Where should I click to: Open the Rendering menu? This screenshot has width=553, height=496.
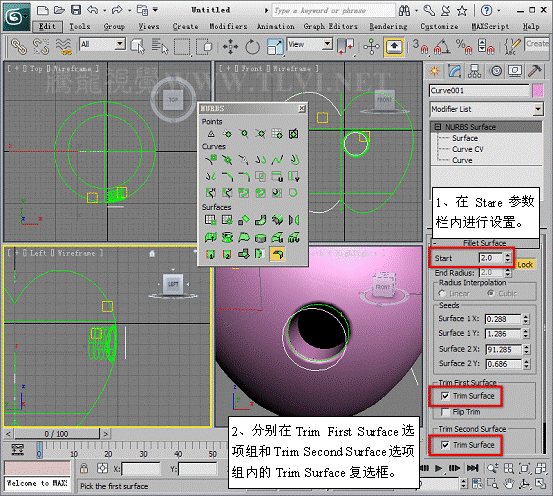(388, 26)
